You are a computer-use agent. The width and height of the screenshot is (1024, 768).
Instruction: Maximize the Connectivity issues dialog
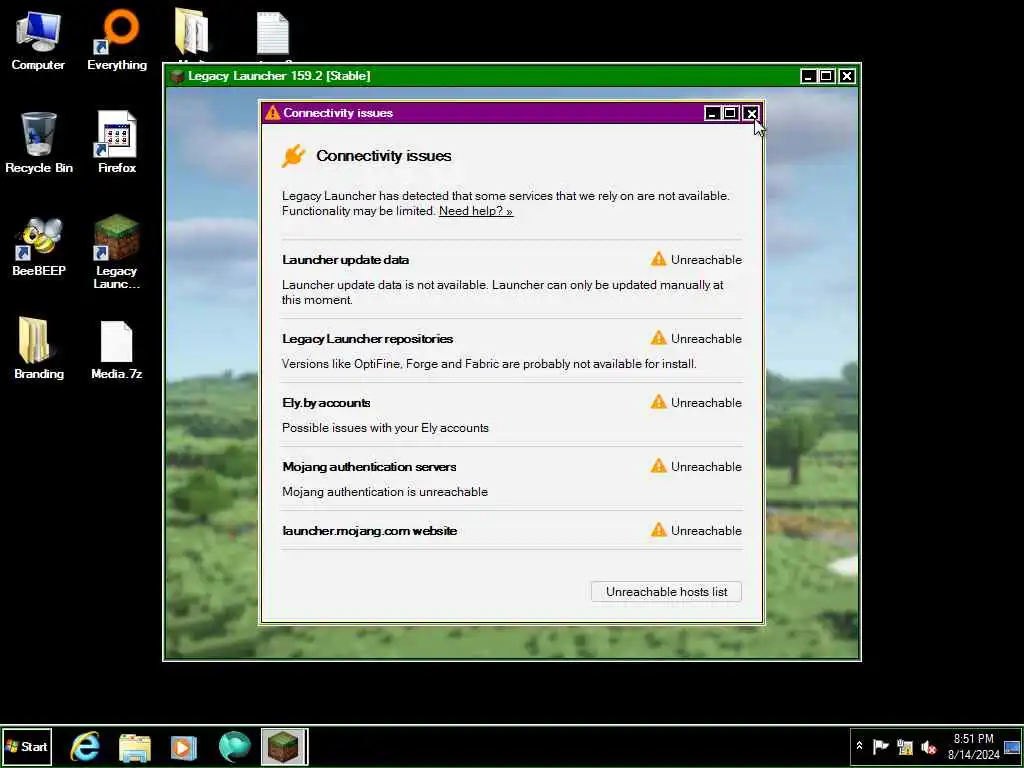click(x=731, y=114)
